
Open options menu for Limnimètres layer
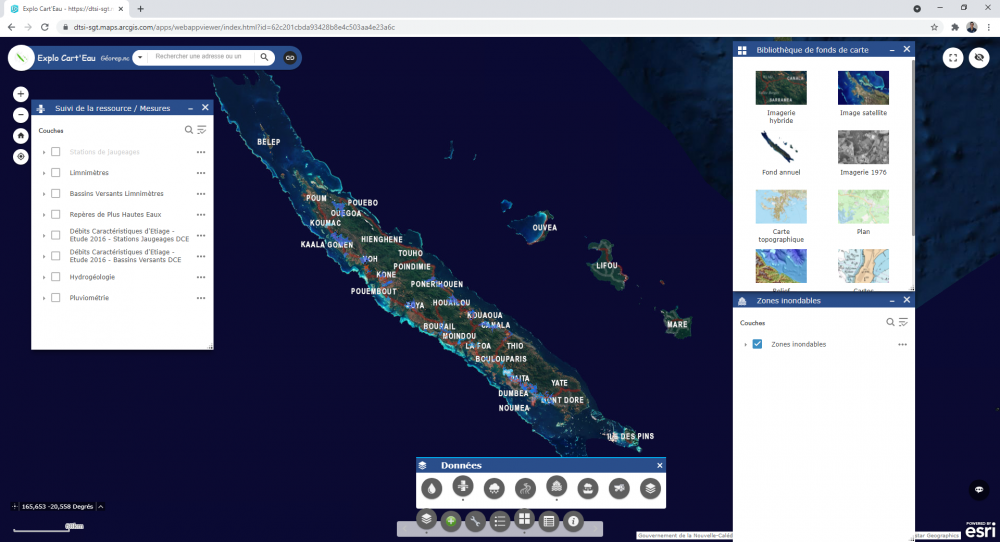coord(201,173)
